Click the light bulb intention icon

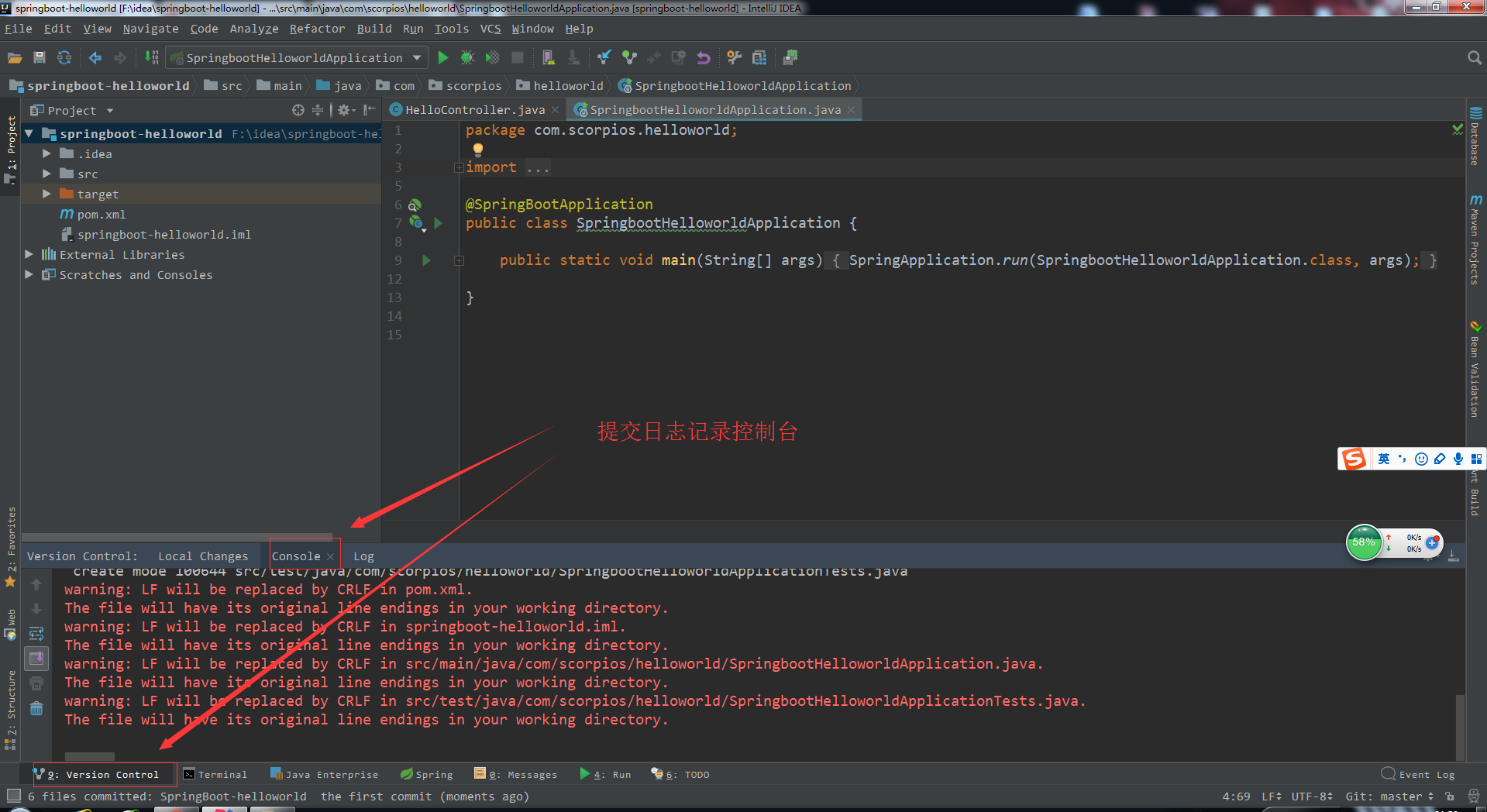click(478, 149)
